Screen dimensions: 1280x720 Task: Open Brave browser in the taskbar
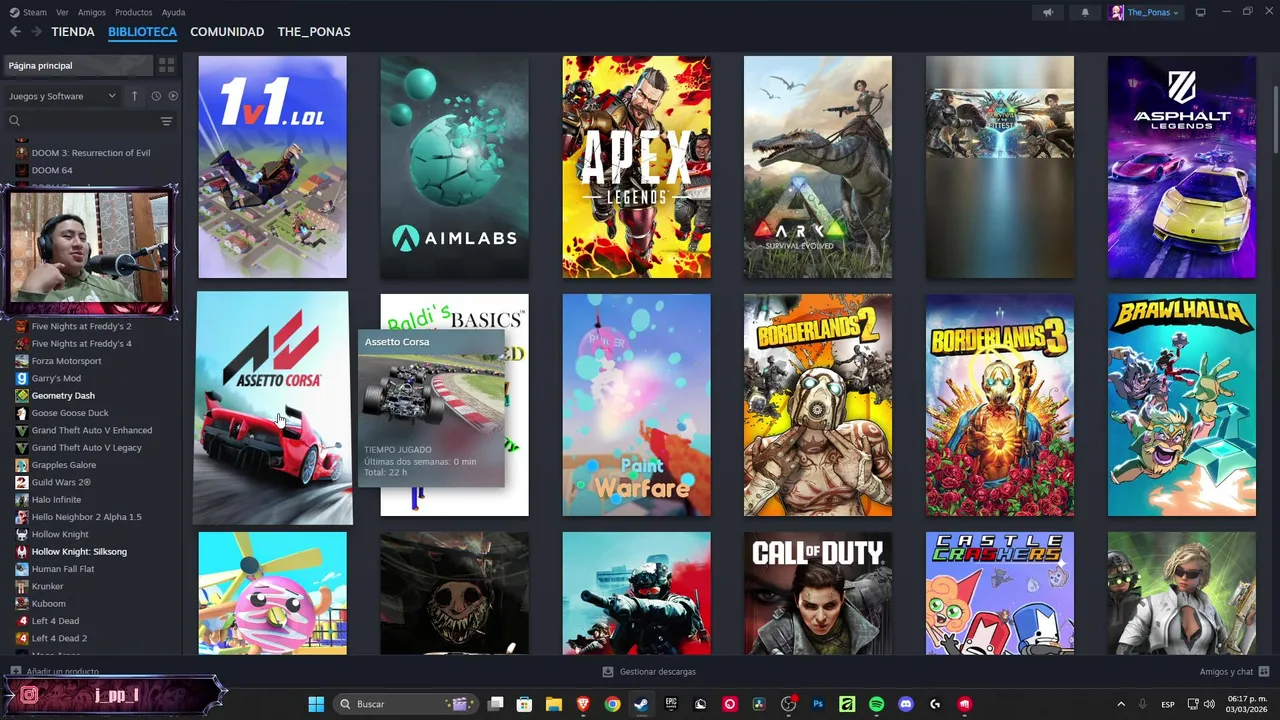(x=583, y=704)
